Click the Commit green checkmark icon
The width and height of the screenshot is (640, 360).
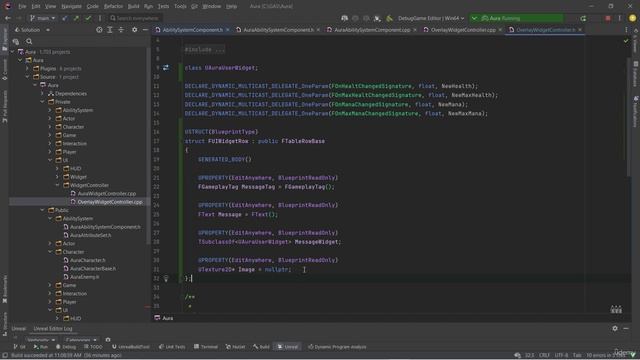tap(88, 18)
